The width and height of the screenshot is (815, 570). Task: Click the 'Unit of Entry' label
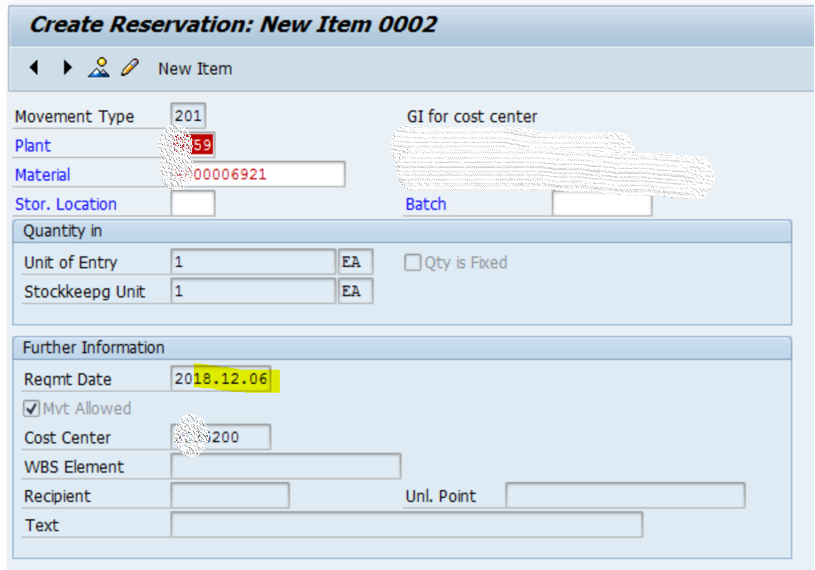tap(71, 262)
